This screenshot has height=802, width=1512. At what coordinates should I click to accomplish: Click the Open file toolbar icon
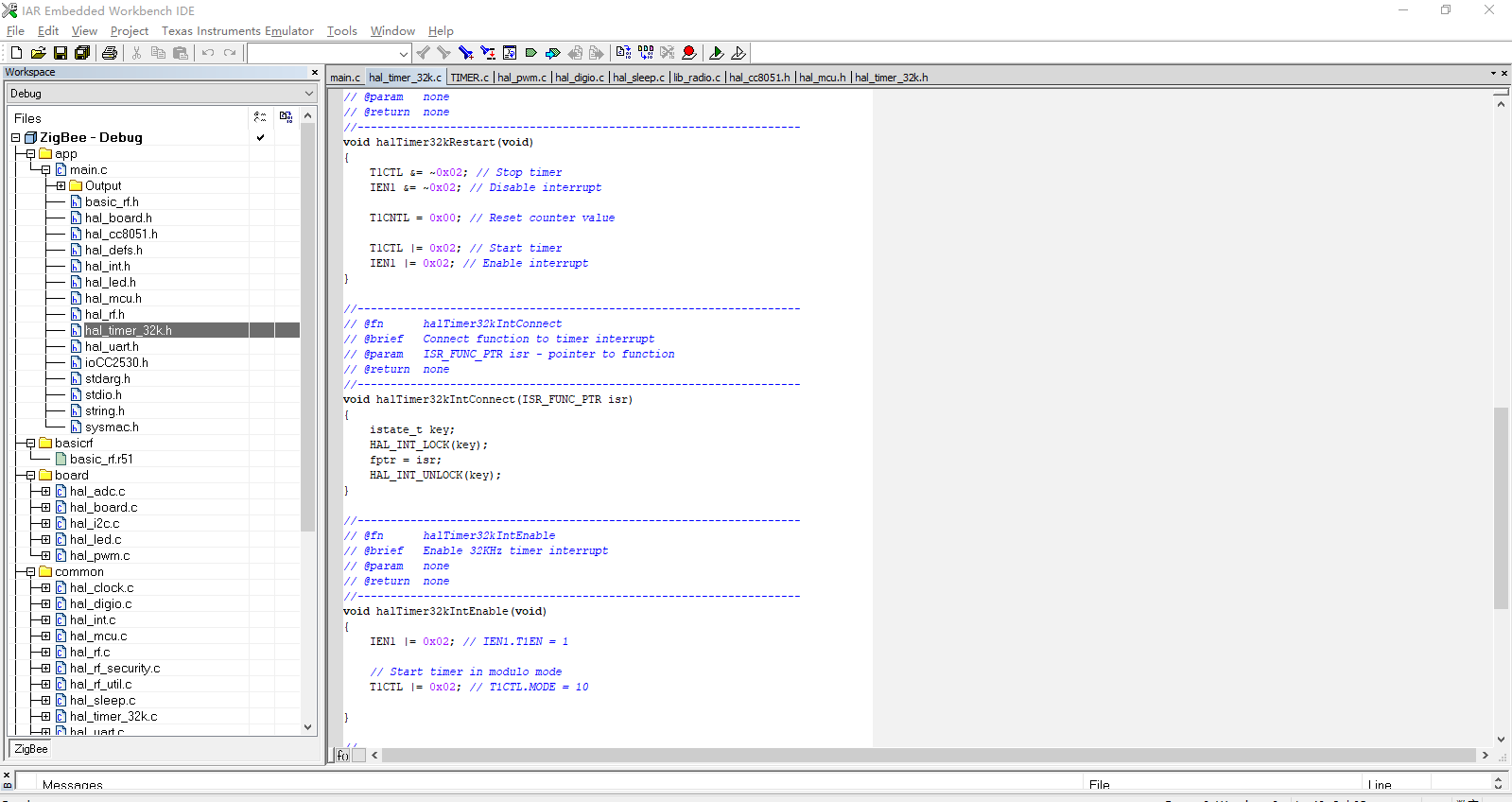point(38,53)
